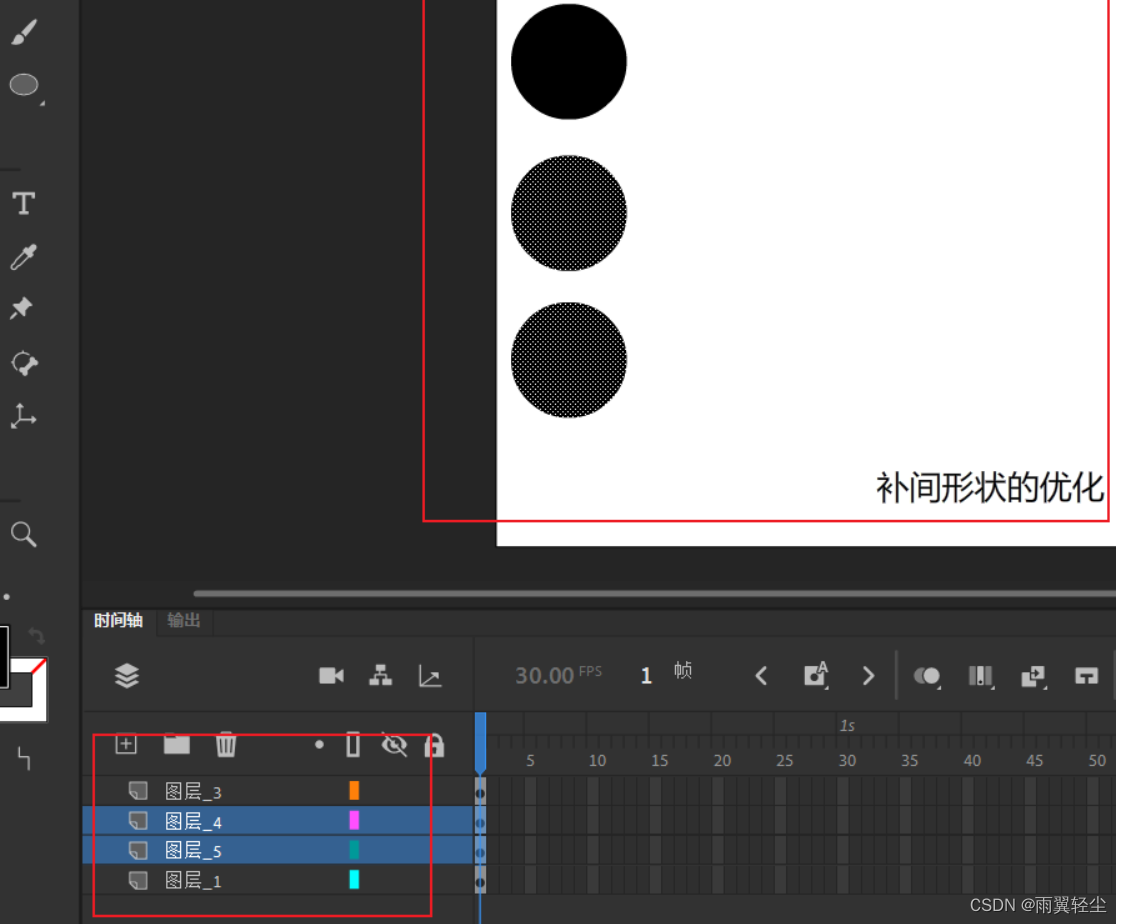This screenshot has width=1123, height=924.
Task: Select the solid black circle on stage
Action: (x=569, y=62)
